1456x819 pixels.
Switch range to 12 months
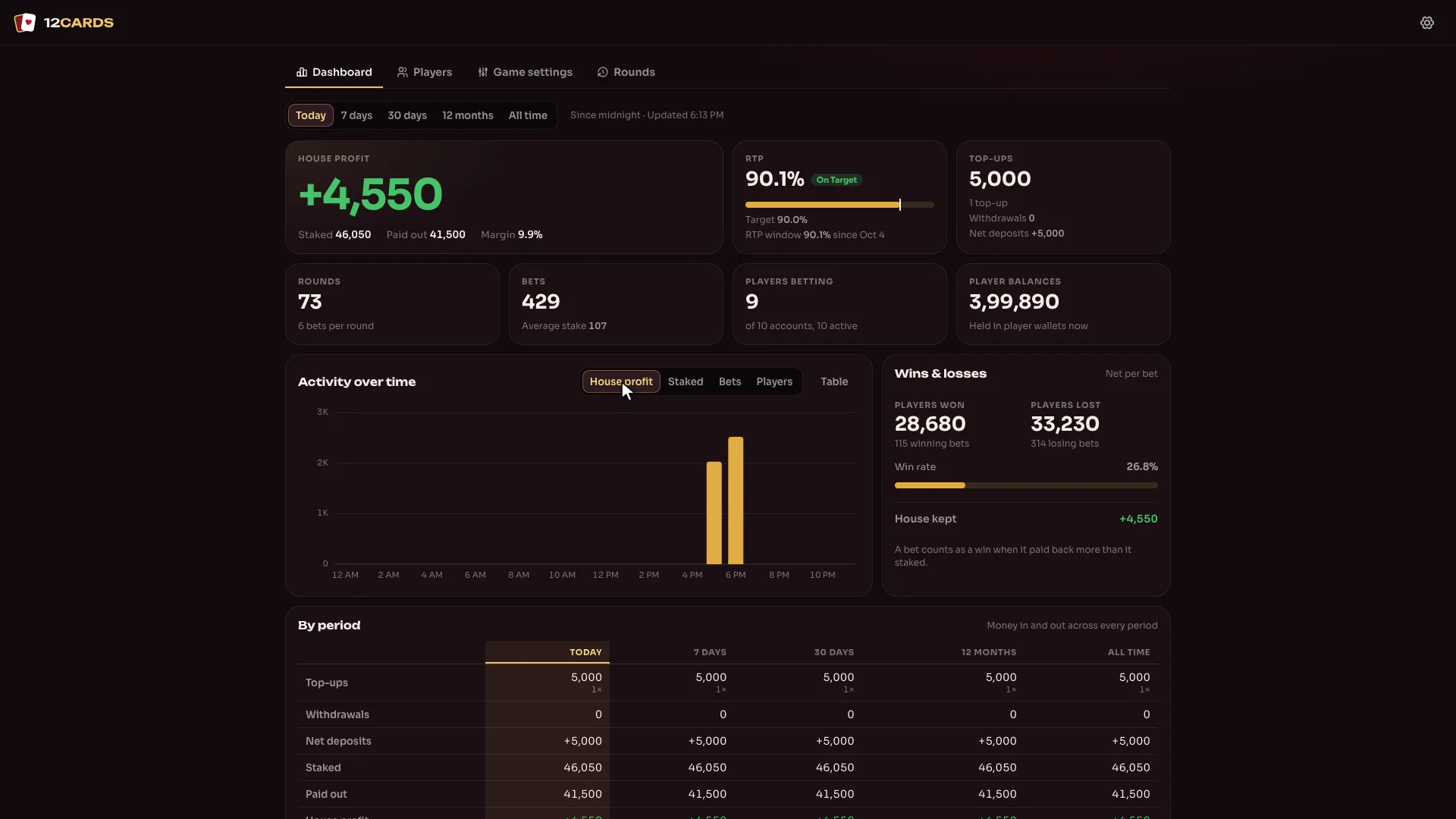click(468, 115)
